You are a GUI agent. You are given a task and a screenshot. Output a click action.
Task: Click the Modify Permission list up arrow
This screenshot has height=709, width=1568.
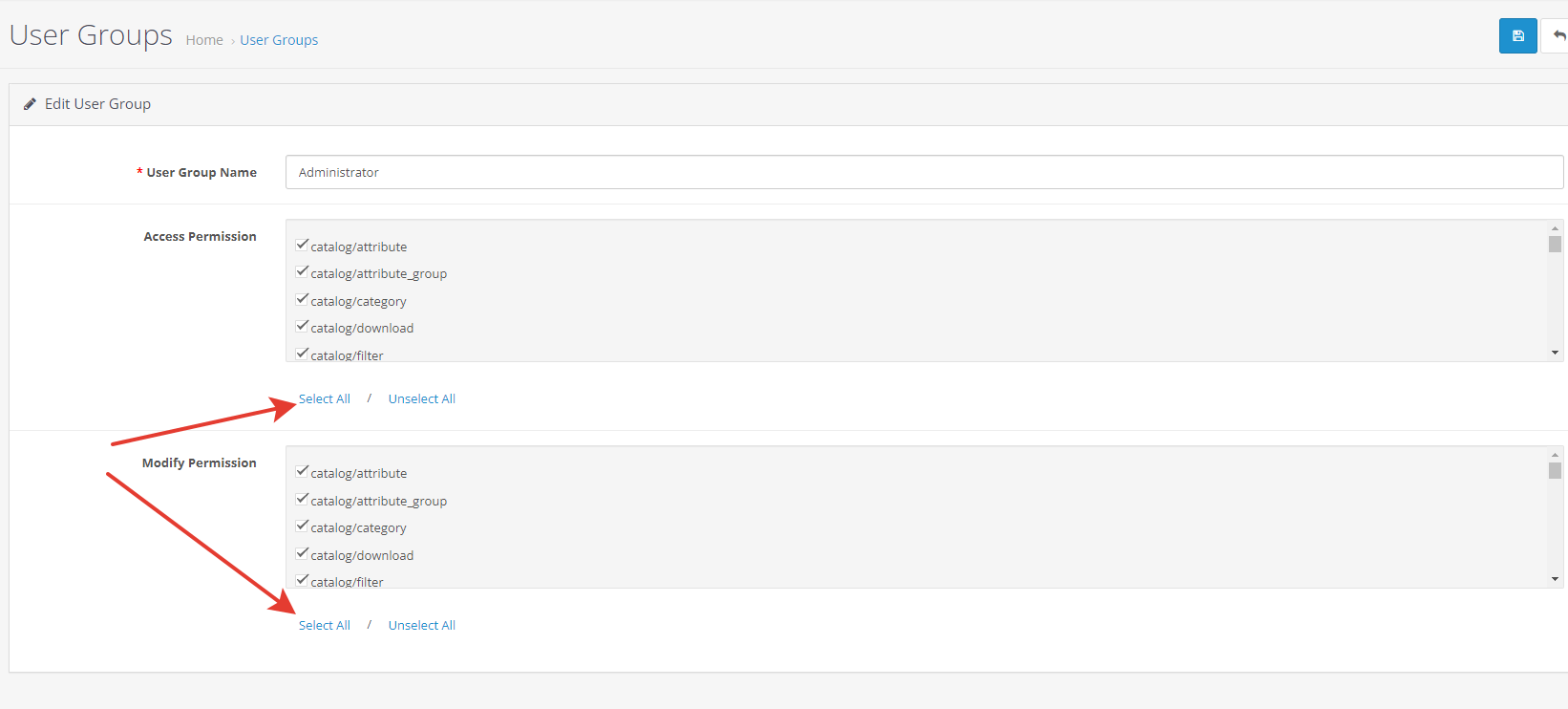(1555, 455)
